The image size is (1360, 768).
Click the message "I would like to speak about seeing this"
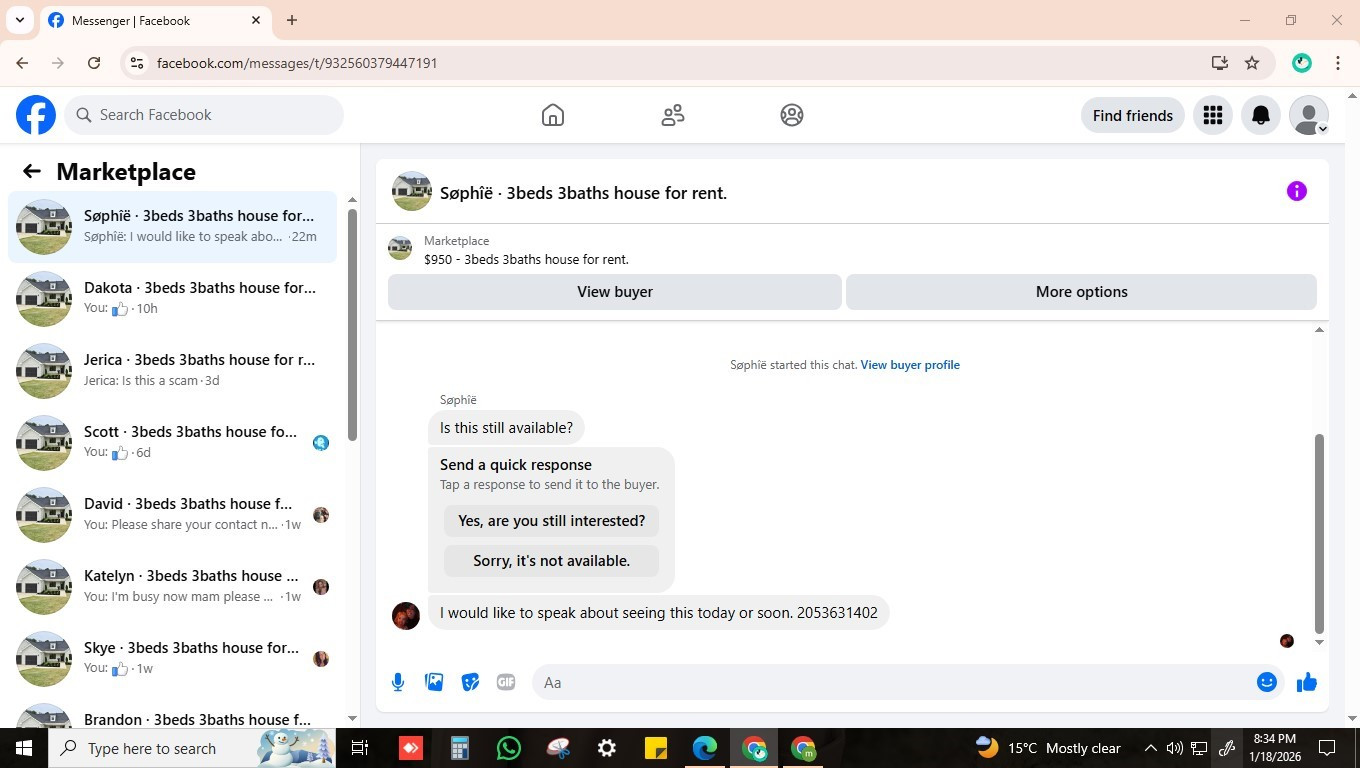coord(659,613)
